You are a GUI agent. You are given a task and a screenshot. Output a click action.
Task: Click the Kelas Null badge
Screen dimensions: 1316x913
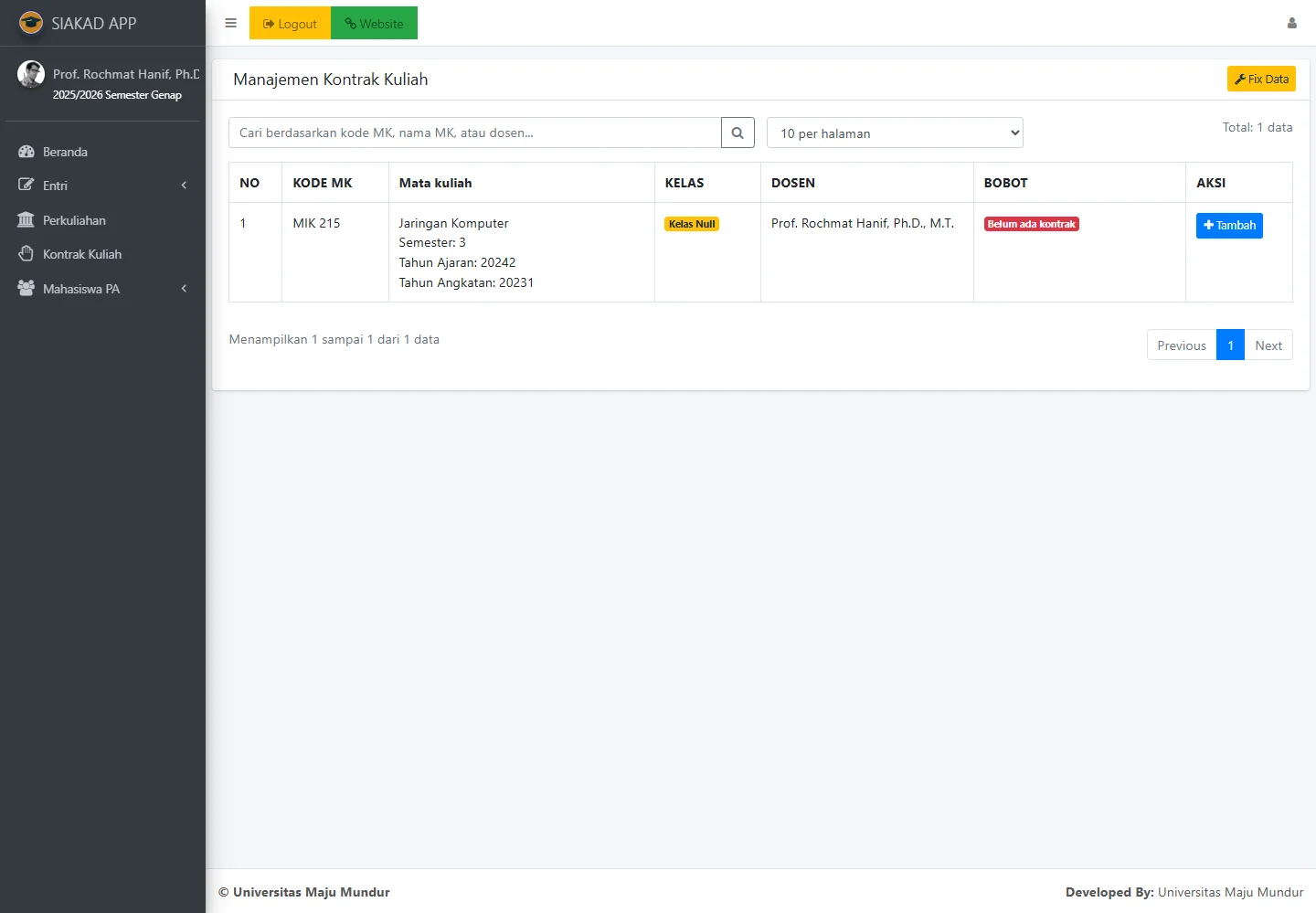point(692,224)
